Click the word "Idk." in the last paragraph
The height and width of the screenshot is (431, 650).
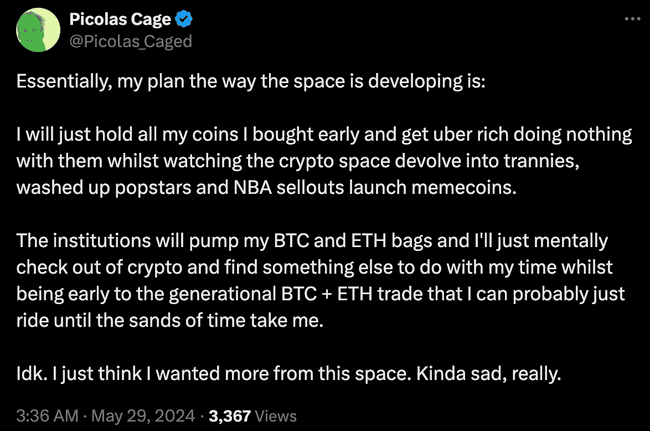(30, 375)
